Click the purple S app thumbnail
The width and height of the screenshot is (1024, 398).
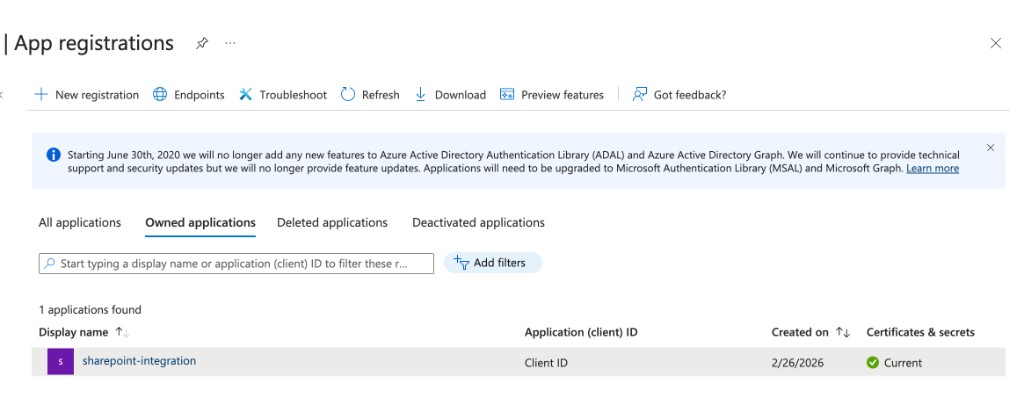point(60,361)
